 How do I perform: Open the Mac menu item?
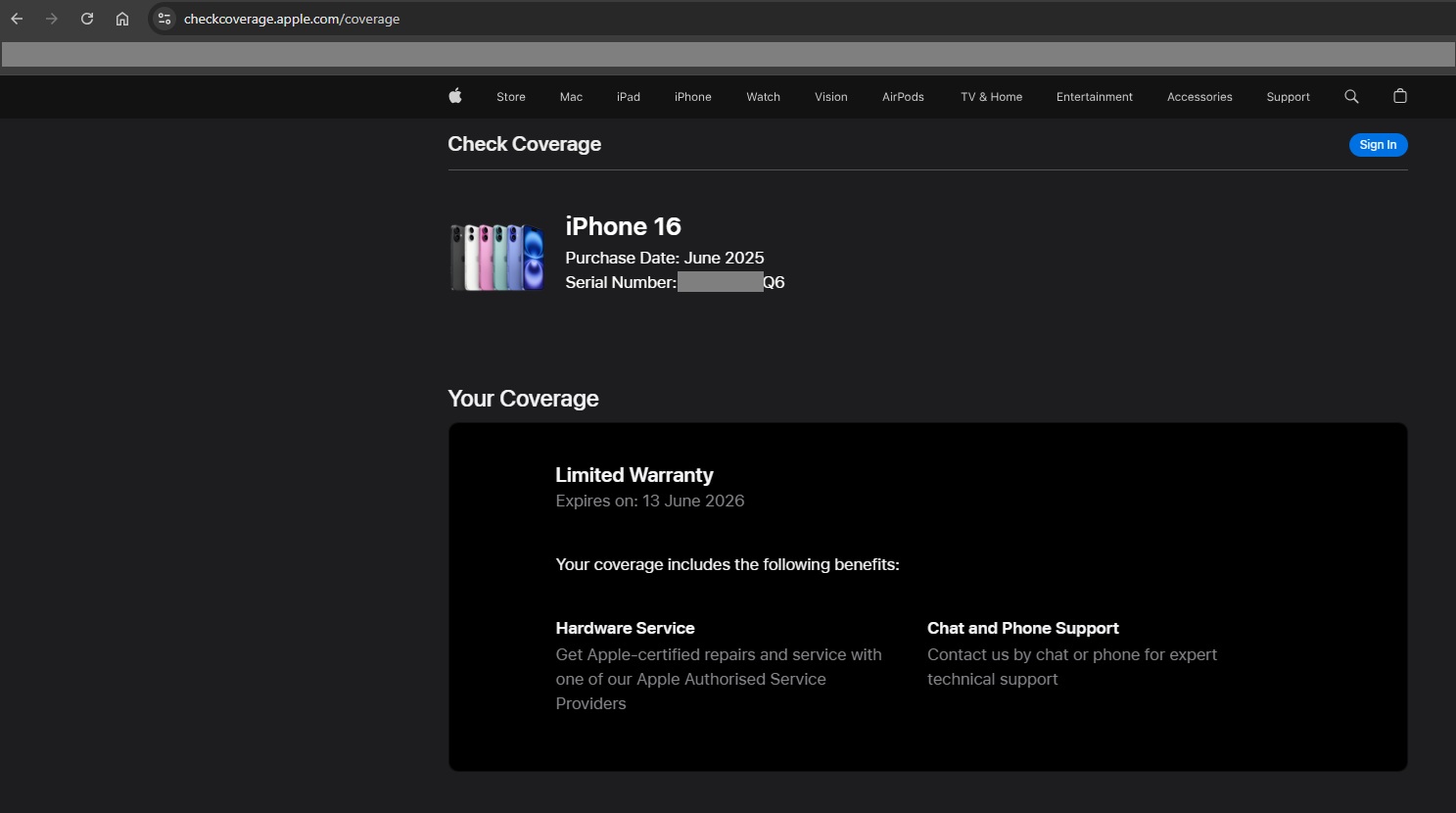coord(571,97)
